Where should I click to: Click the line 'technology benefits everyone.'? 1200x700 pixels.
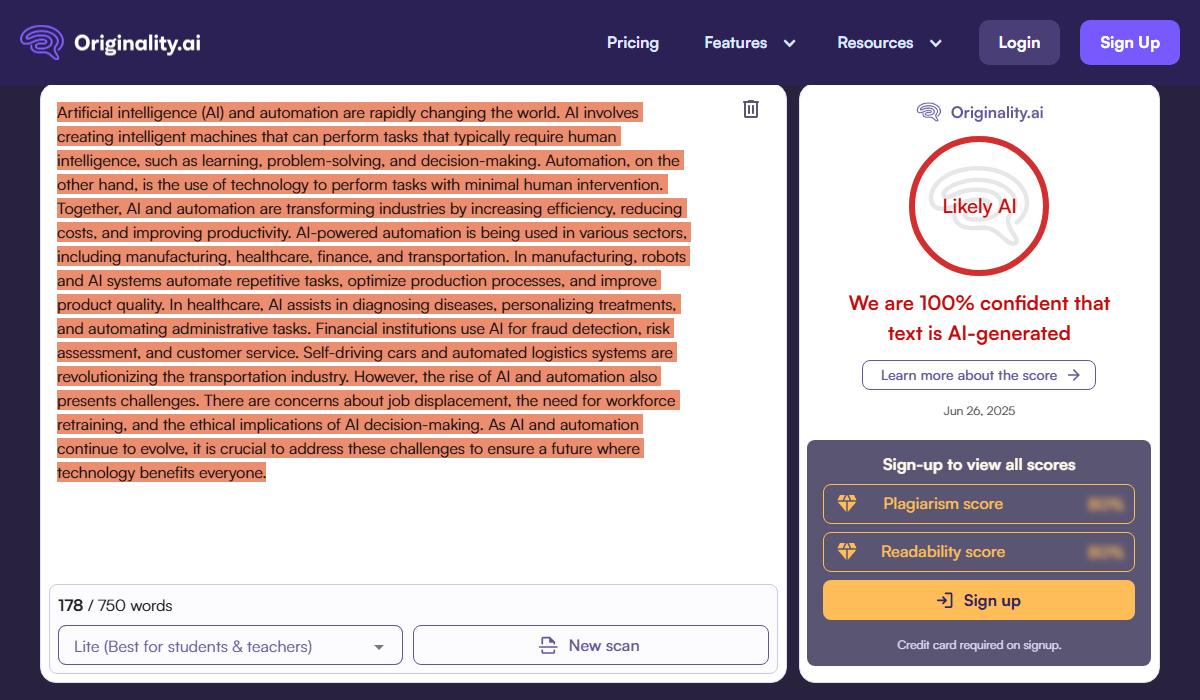tap(161, 473)
